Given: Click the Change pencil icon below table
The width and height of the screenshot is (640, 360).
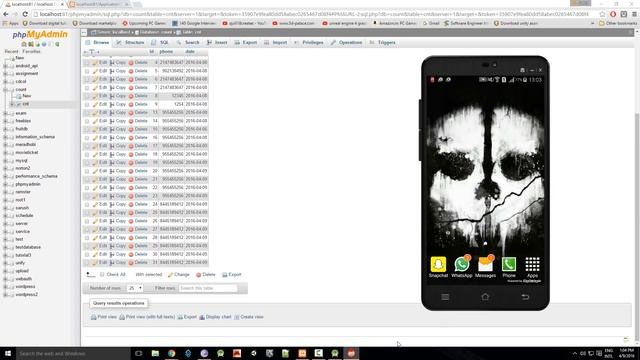Looking at the screenshot, I should click(x=170, y=275).
